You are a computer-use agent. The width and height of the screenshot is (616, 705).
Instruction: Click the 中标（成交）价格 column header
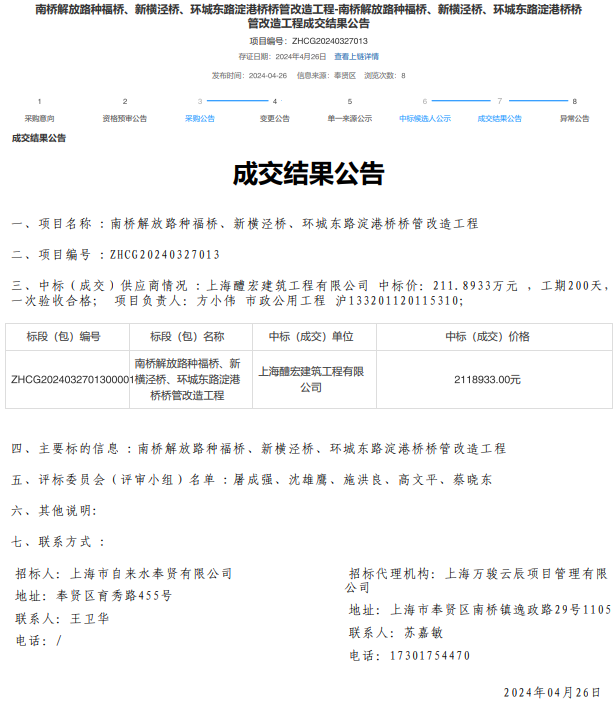click(488, 337)
